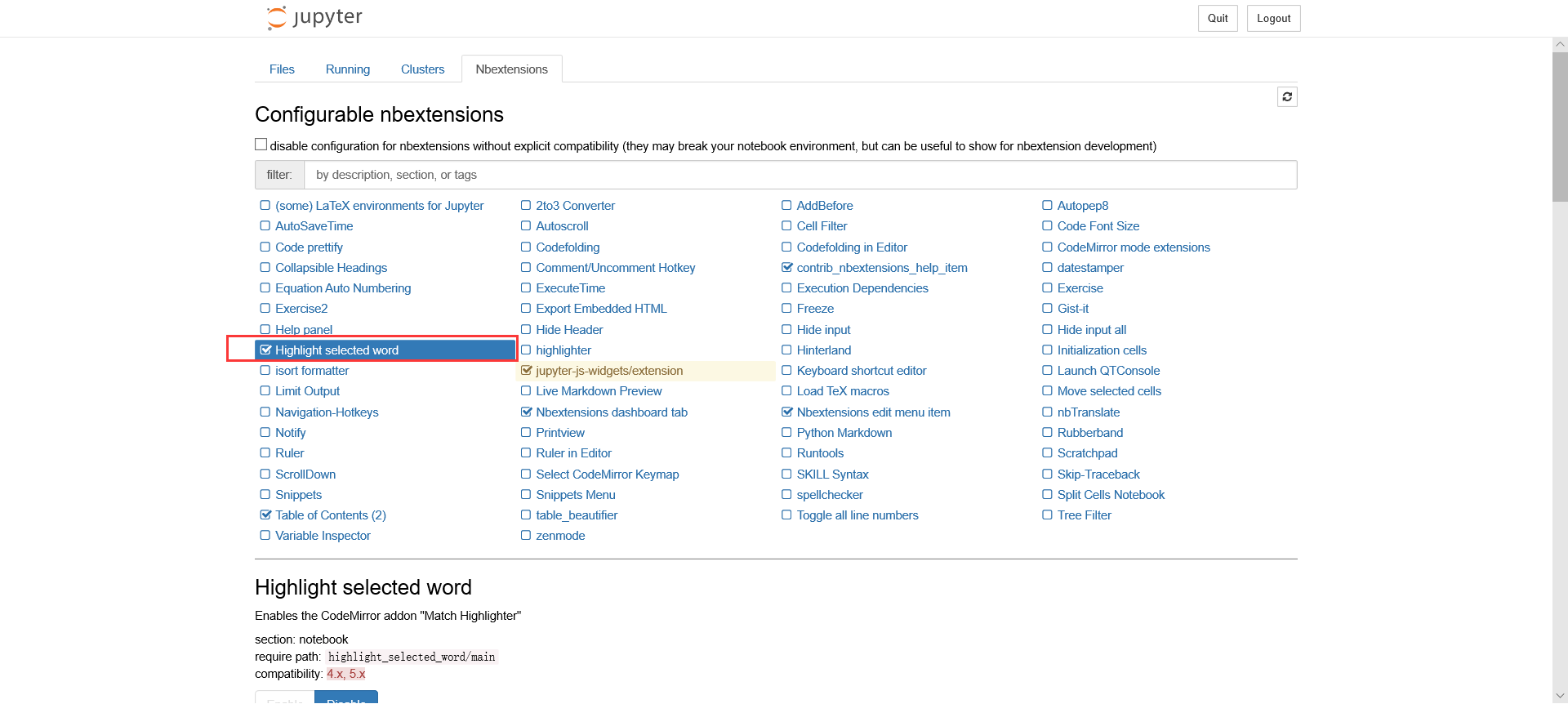Click the Jupyter logo

pos(314,18)
